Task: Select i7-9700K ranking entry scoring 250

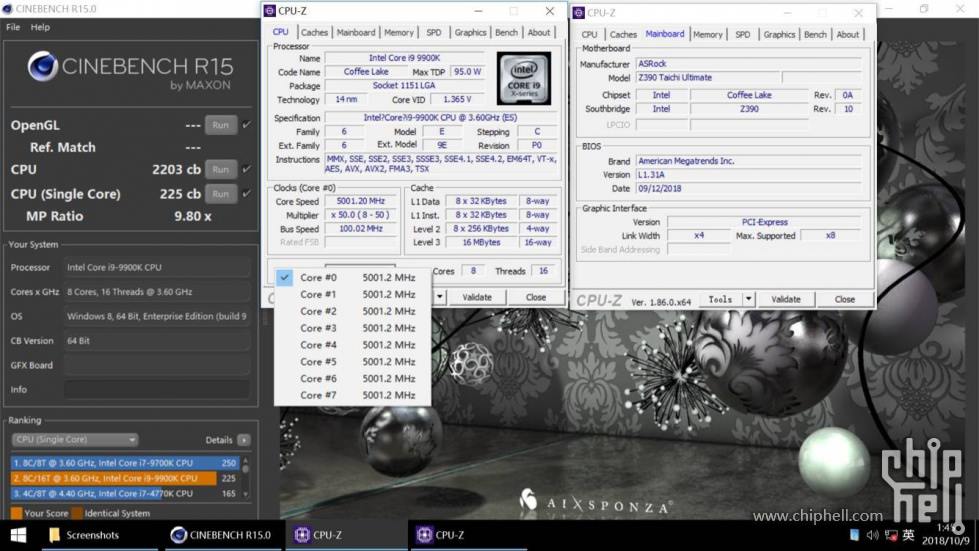Action: [x=125, y=463]
